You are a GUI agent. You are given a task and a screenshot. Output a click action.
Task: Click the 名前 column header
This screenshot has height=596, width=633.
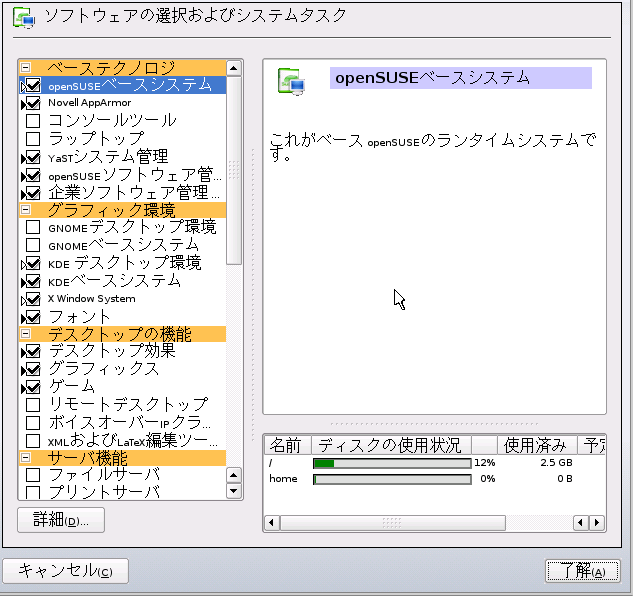point(287,445)
